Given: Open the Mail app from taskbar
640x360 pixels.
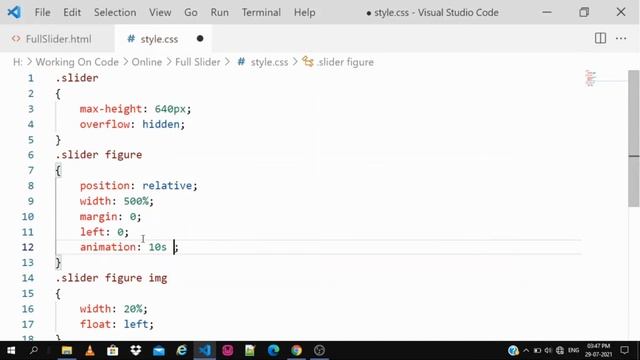Looking at the screenshot, I should [x=159, y=350].
